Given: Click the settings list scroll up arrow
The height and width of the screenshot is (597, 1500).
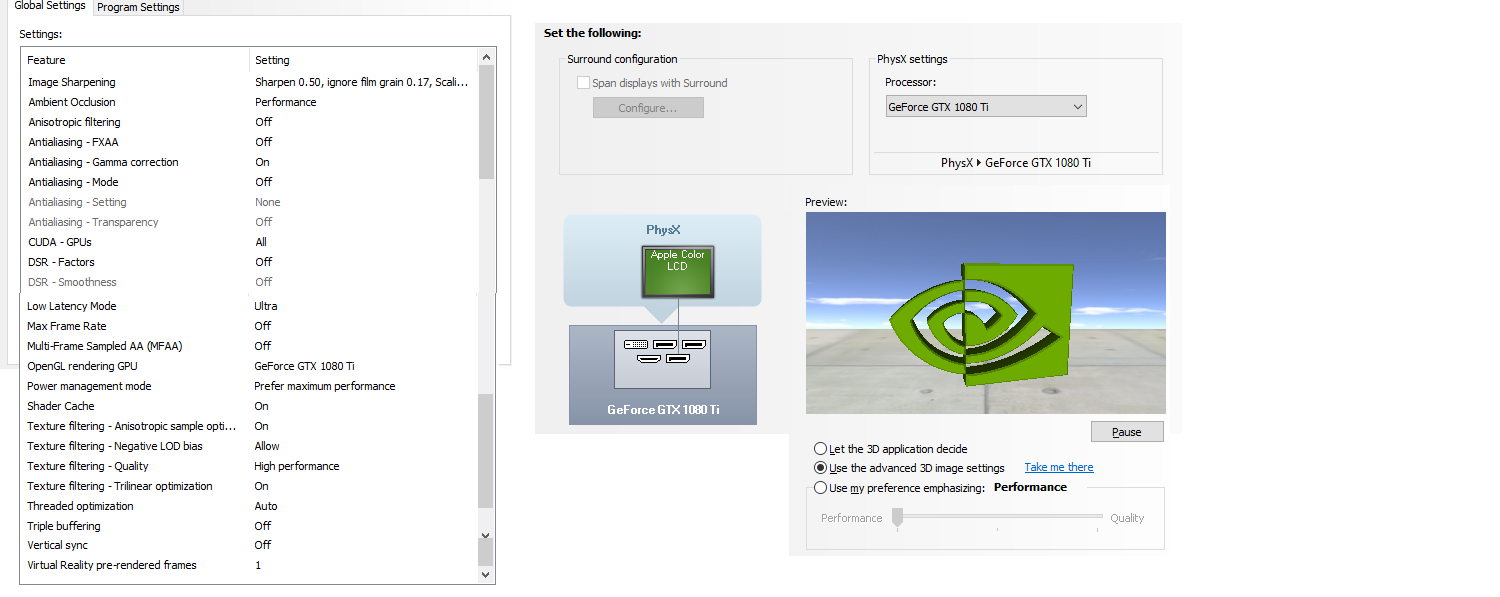Looking at the screenshot, I should pyautogui.click(x=486, y=57).
